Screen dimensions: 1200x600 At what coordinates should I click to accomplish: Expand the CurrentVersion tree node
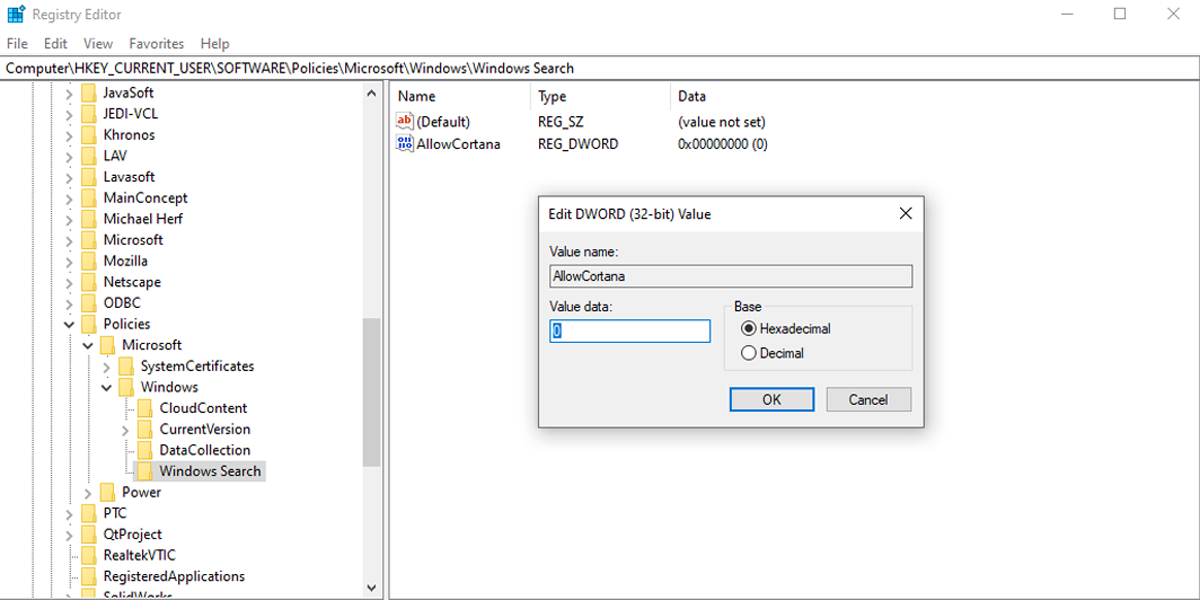tap(125, 429)
